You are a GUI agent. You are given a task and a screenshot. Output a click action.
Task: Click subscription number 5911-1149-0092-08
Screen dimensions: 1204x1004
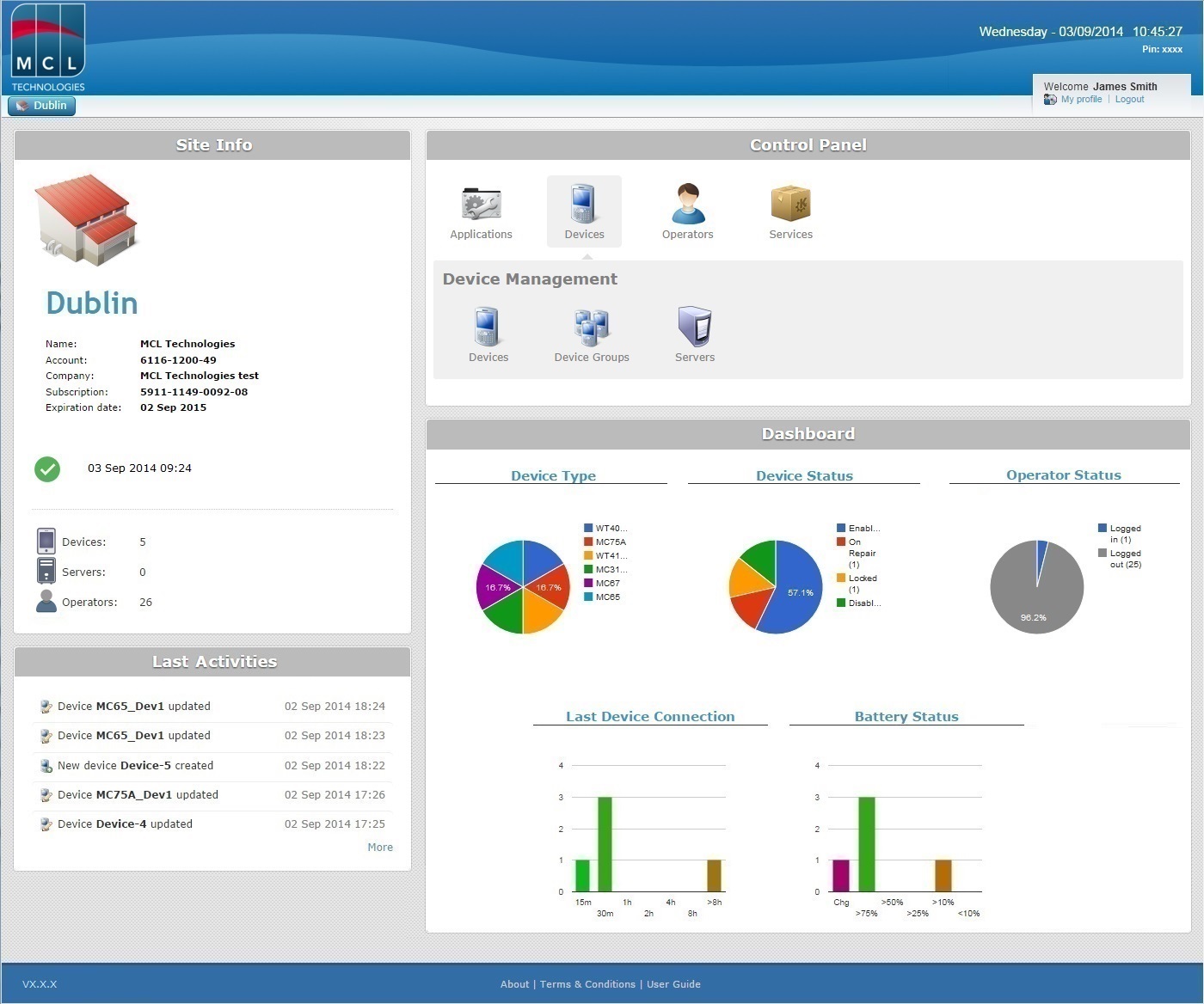pyautogui.click(x=193, y=392)
